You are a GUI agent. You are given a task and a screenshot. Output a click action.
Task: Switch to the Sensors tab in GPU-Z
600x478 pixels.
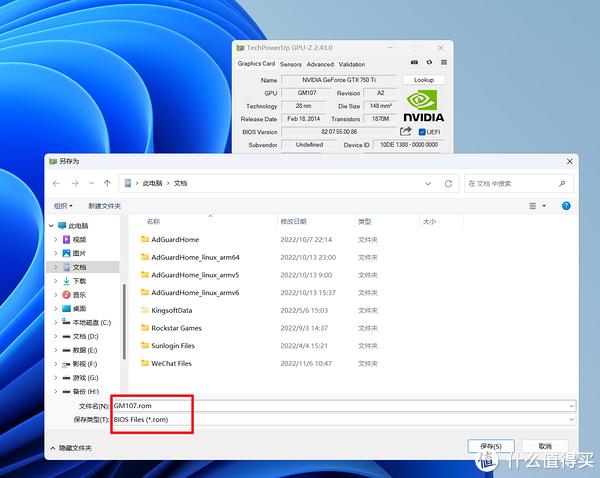tap(291, 64)
